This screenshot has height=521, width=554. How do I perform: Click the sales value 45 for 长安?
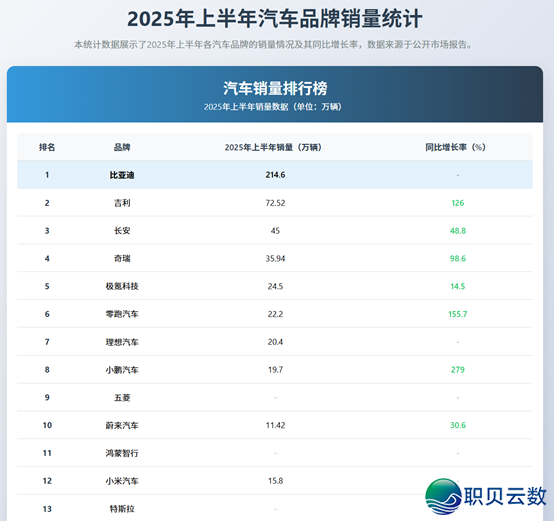(x=275, y=231)
